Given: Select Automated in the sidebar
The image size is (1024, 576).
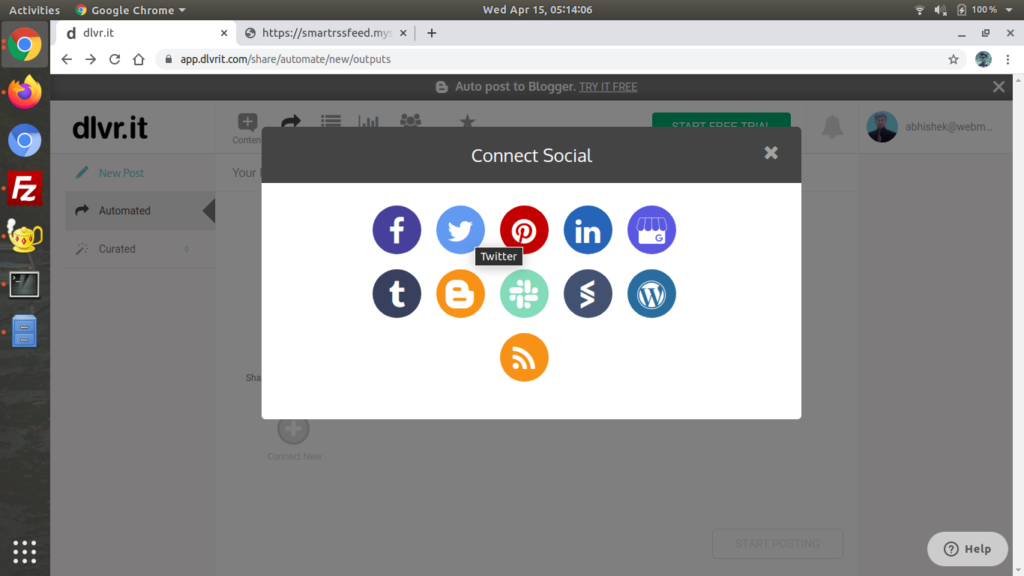Looking at the screenshot, I should click(x=140, y=211).
